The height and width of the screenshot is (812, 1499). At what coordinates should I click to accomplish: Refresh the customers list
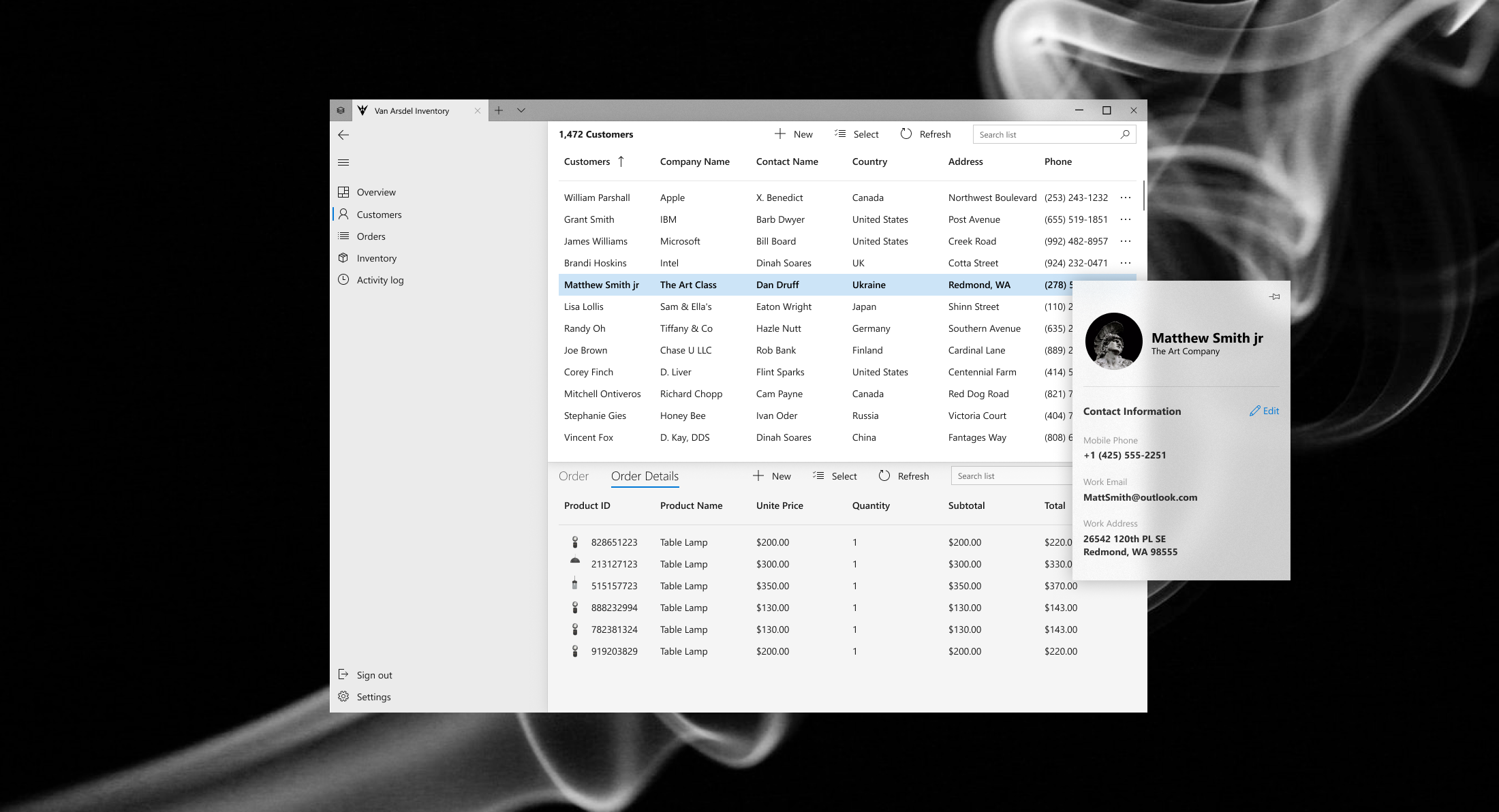pos(925,134)
